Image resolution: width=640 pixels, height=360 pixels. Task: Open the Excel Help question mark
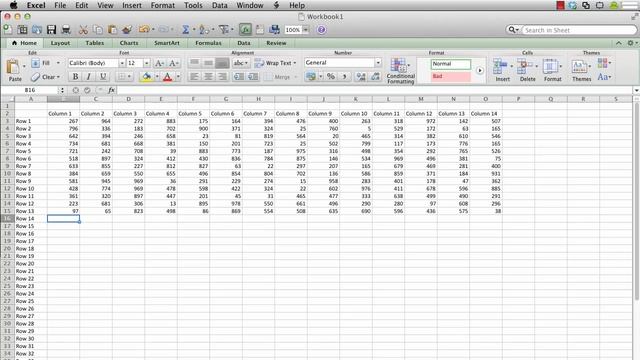click(x=321, y=30)
